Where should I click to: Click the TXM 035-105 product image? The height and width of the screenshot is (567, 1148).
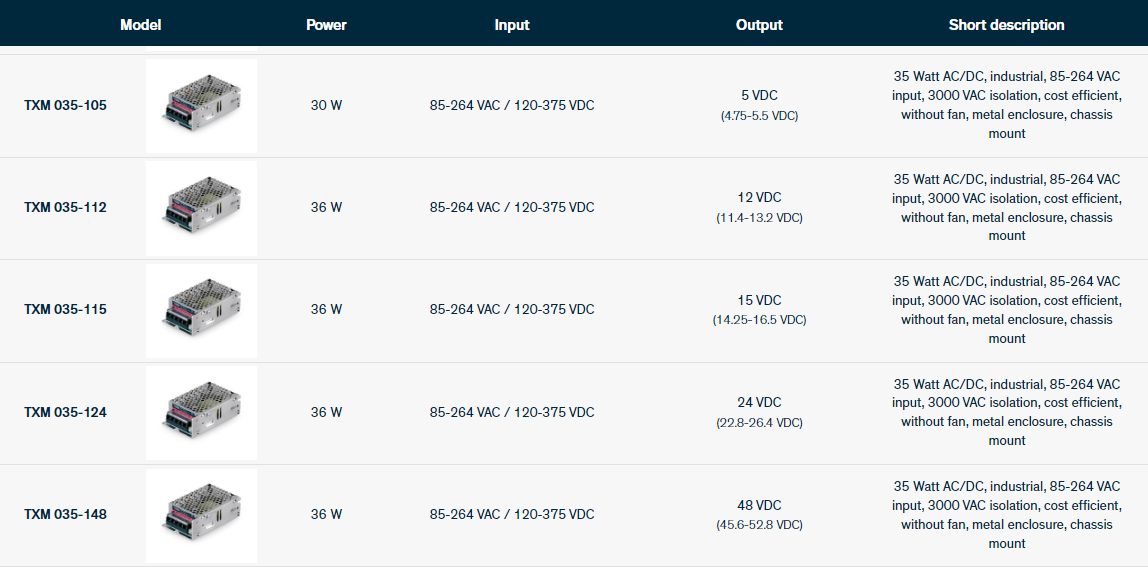[x=201, y=105]
